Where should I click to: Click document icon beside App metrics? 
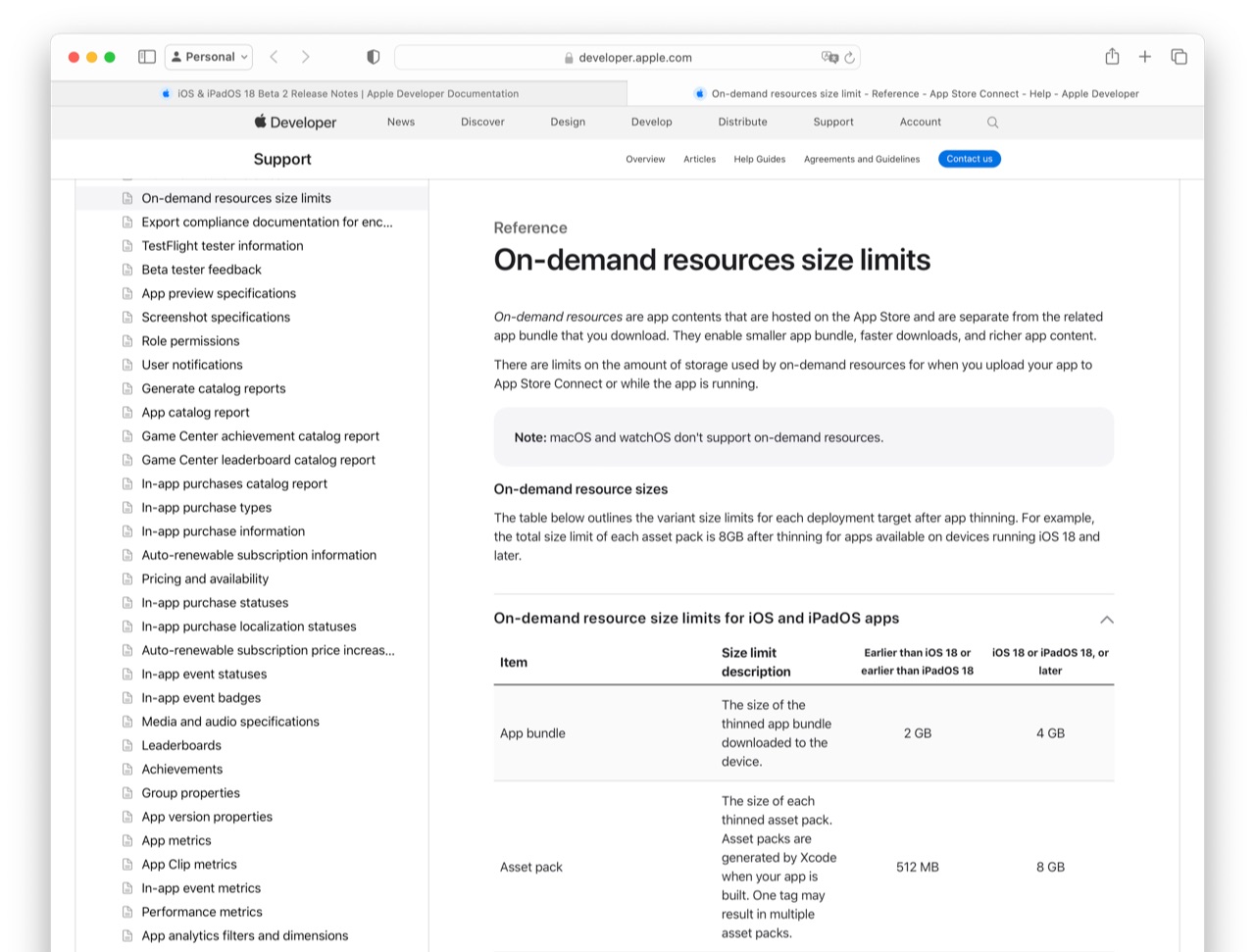pos(126,840)
